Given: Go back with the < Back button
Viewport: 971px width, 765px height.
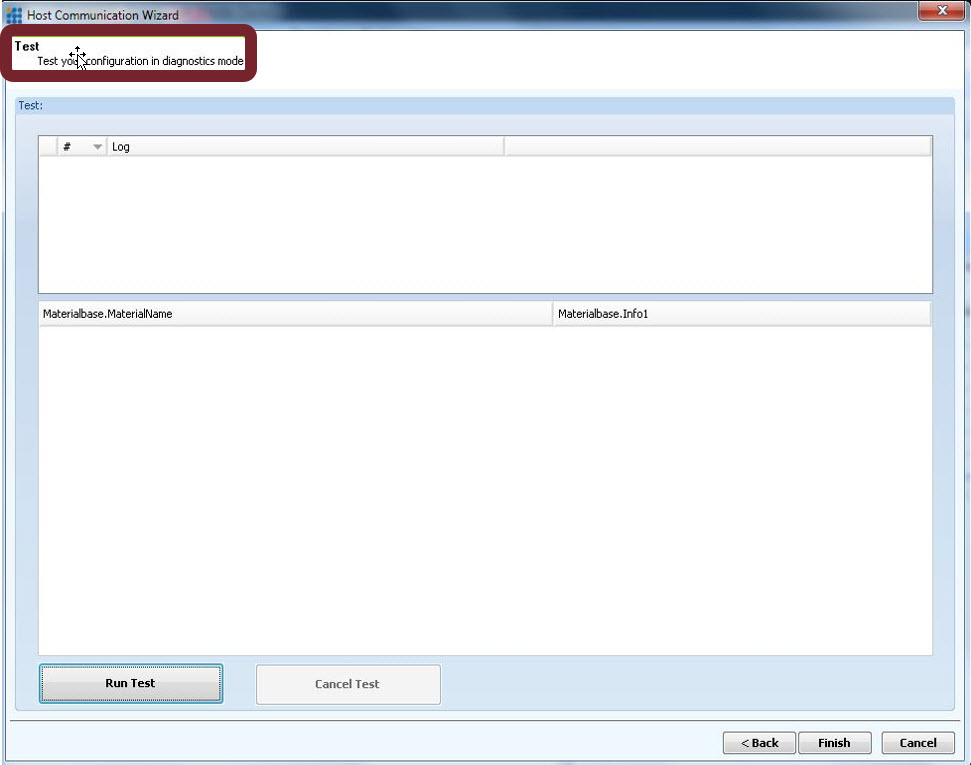Looking at the screenshot, I should (x=758, y=743).
